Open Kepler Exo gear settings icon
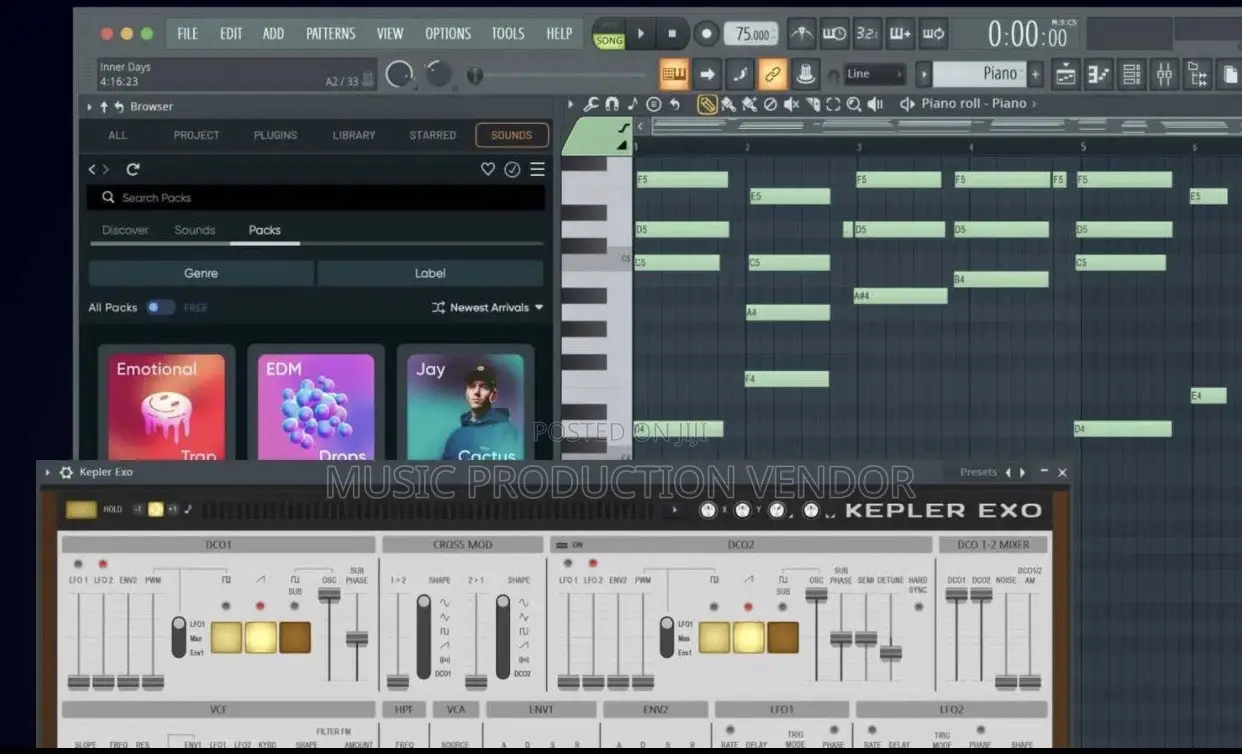Viewport: 1242px width, 754px height. pos(66,472)
